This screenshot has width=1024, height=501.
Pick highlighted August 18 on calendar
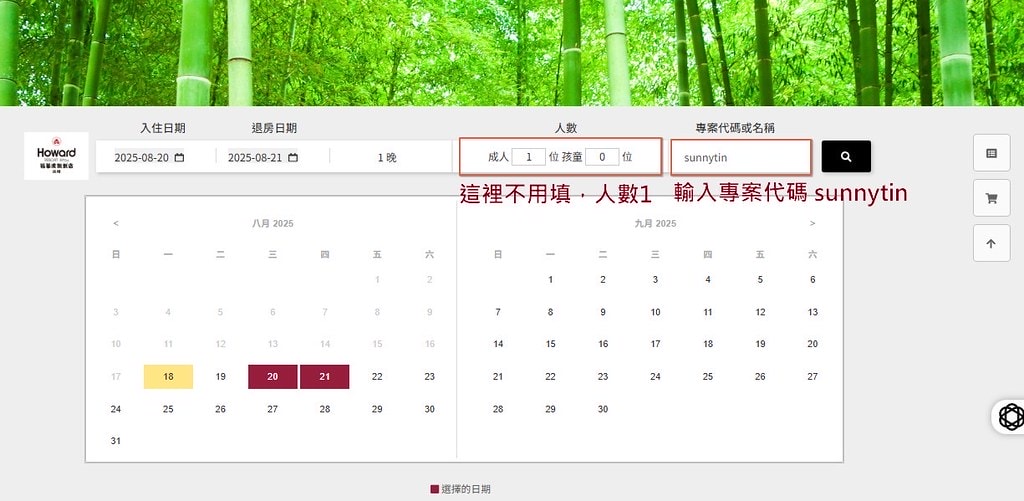coord(168,376)
